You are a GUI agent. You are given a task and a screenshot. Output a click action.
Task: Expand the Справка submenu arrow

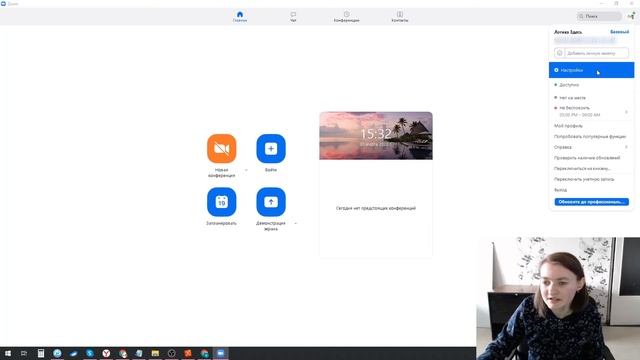click(626, 147)
